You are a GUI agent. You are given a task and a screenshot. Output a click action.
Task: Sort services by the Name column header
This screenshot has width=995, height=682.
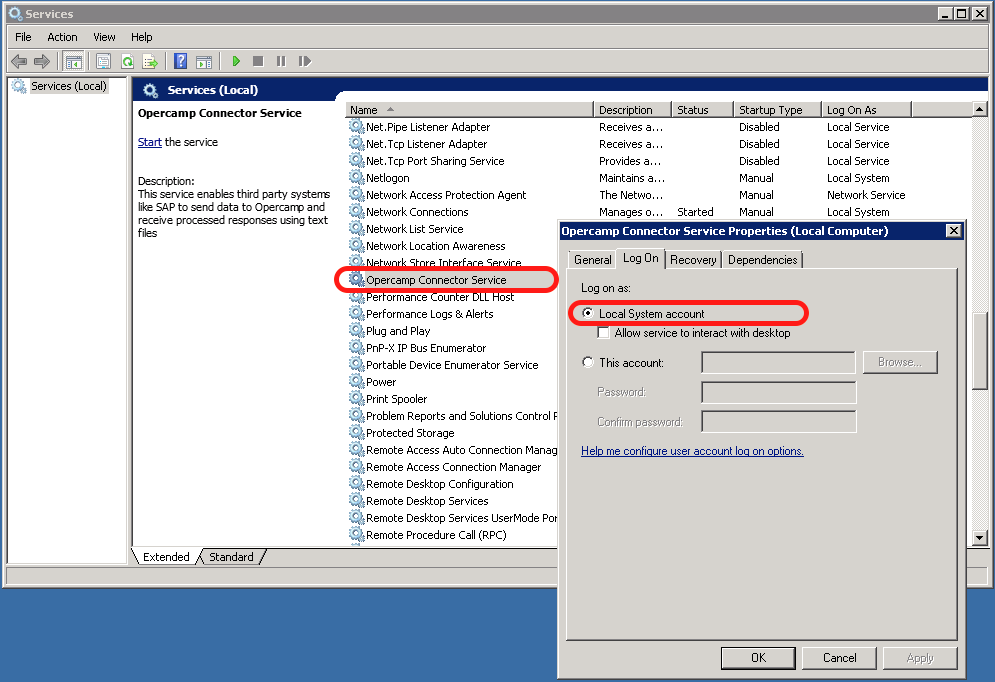468,110
